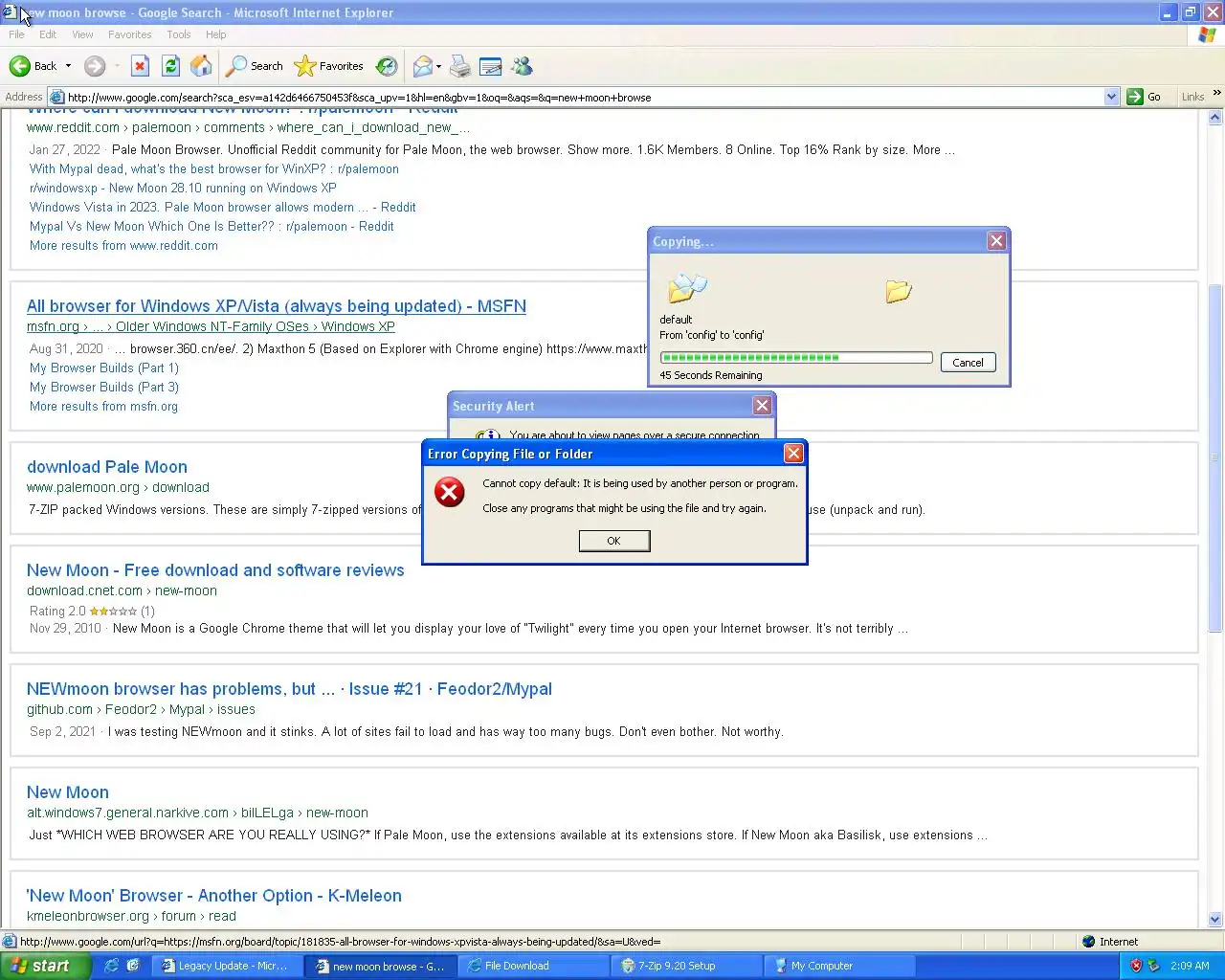This screenshot has width=1225, height=980.
Task: Open Forward button history dropdown arrow
Action: coord(117,66)
